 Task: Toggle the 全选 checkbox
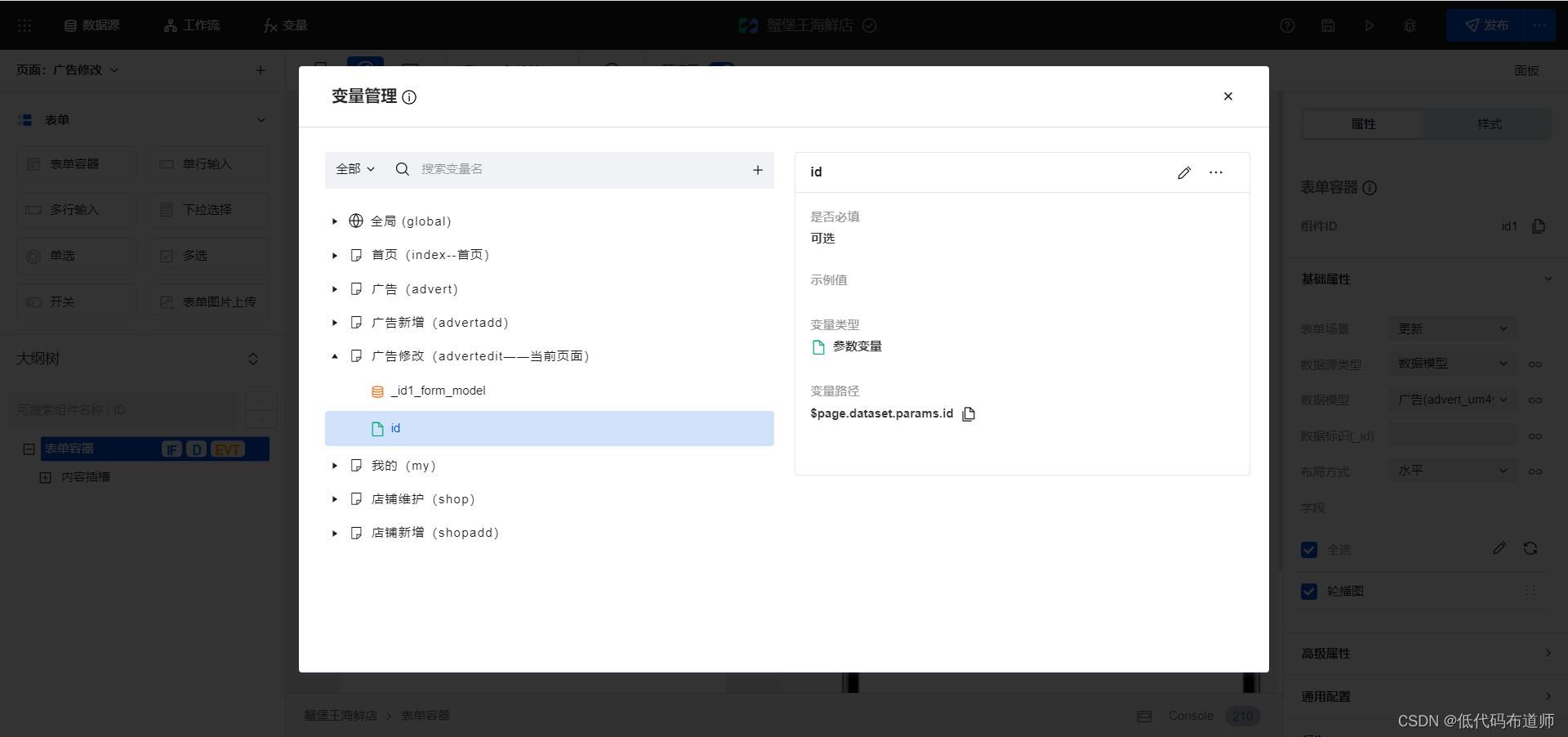click(1309, 550)
